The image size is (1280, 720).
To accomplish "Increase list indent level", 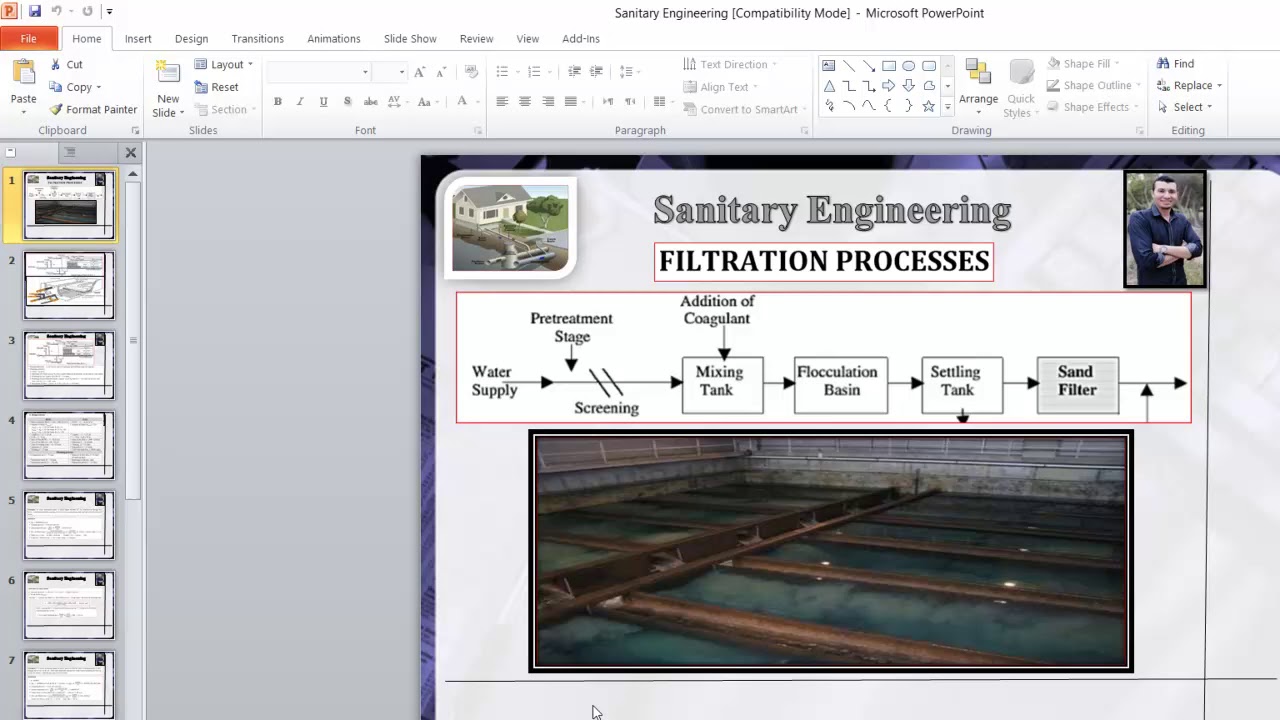I will [596, 72].
